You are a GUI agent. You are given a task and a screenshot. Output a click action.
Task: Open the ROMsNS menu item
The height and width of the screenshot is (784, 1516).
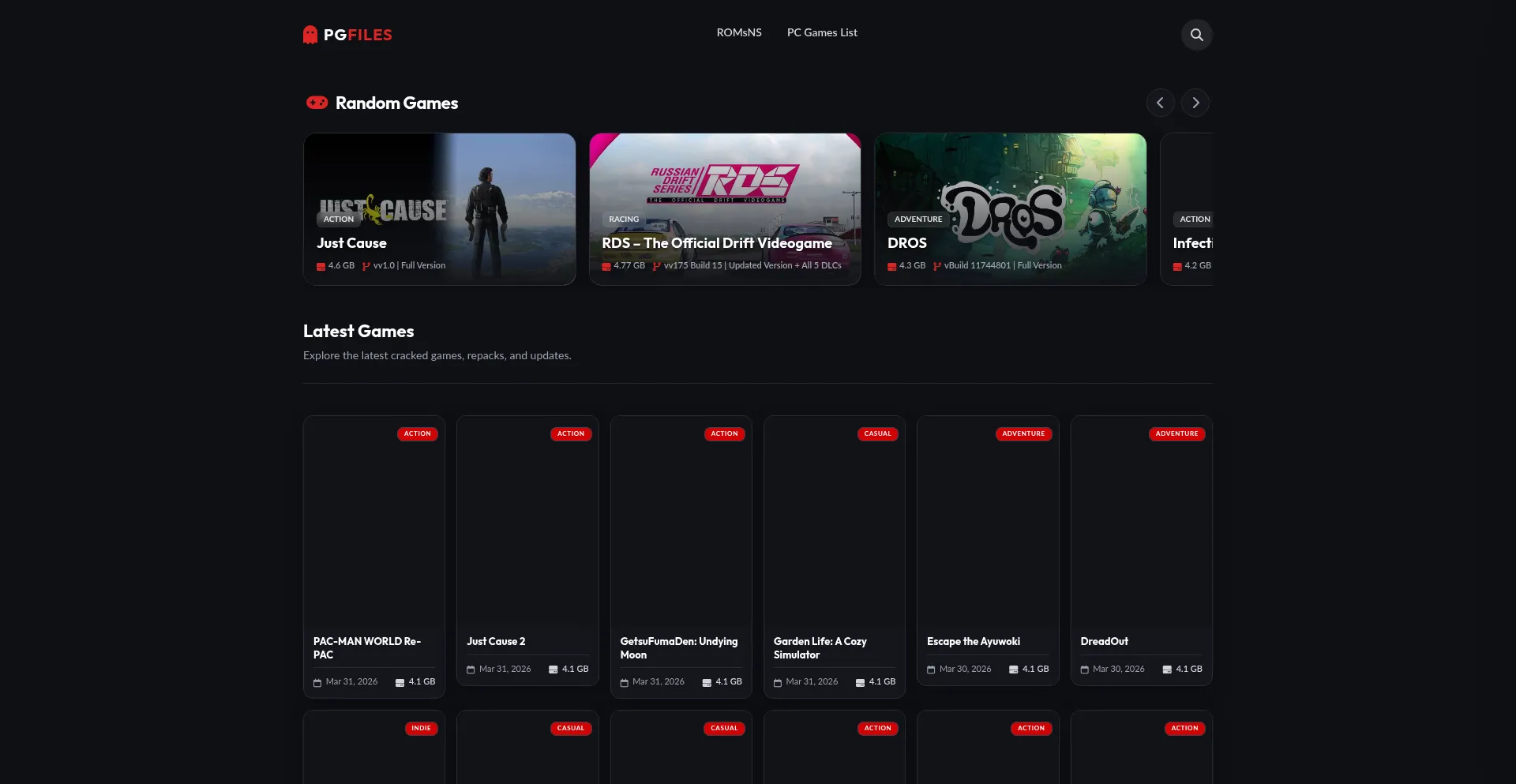pyautogui.click(x=739, y=32)
